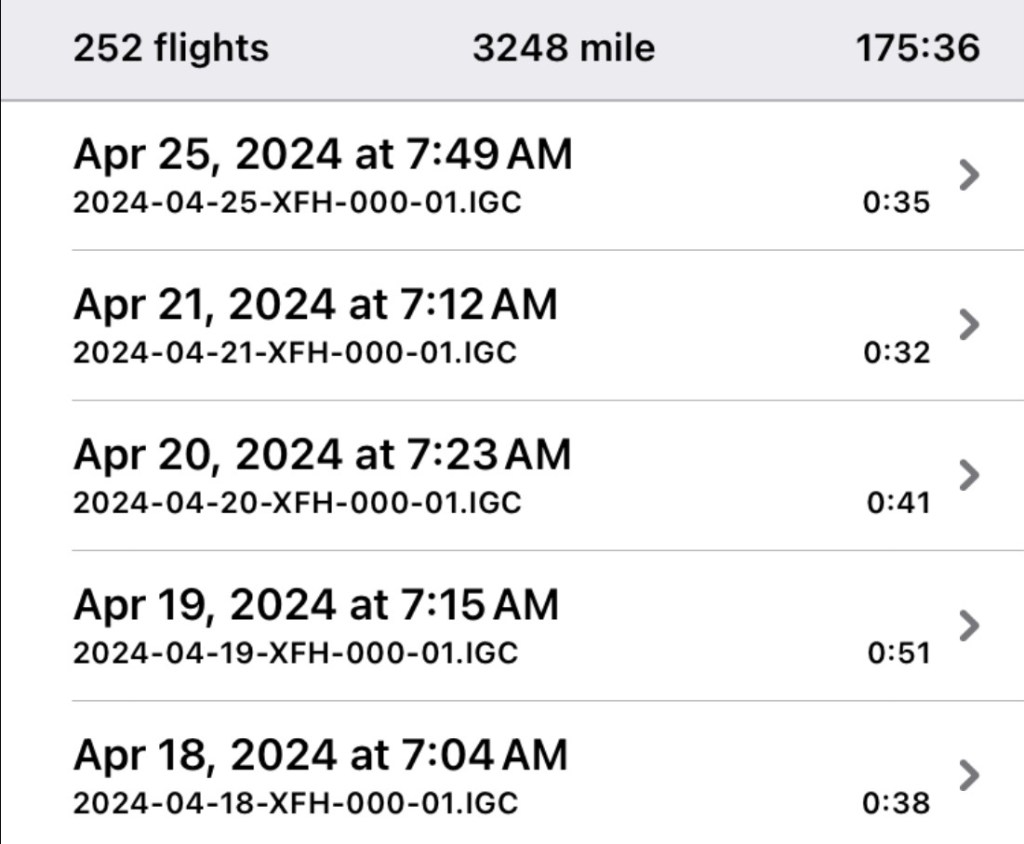The width and height of the screenshot is (1024, 844).
Task: Select flight Apr 21, 2024 at 7:12 AM
Action: pos(314,304)
